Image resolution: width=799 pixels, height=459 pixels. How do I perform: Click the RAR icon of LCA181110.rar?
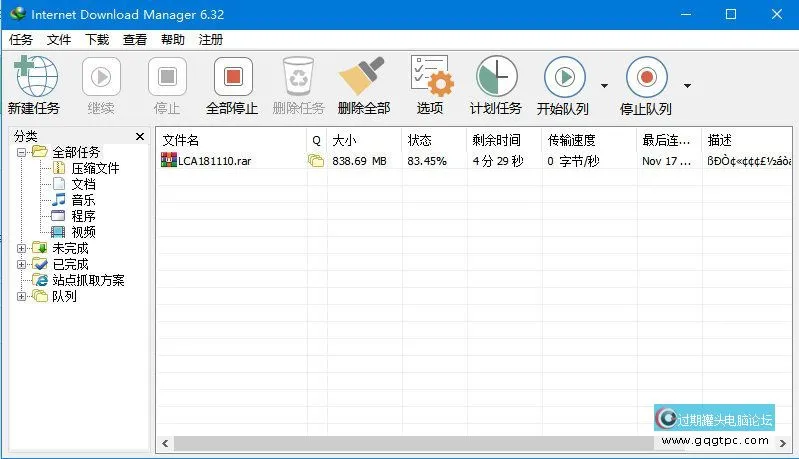pos(169,160)
